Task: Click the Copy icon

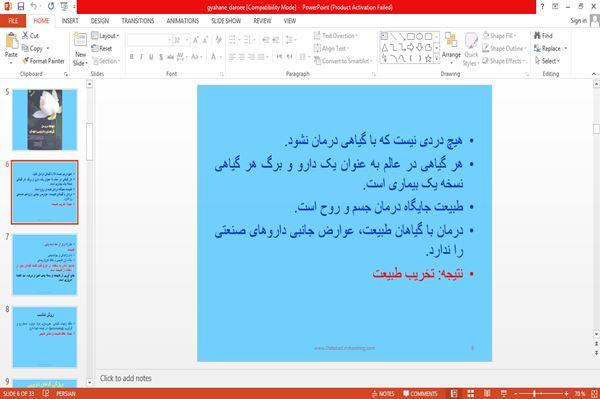Action: pos(25,48)
